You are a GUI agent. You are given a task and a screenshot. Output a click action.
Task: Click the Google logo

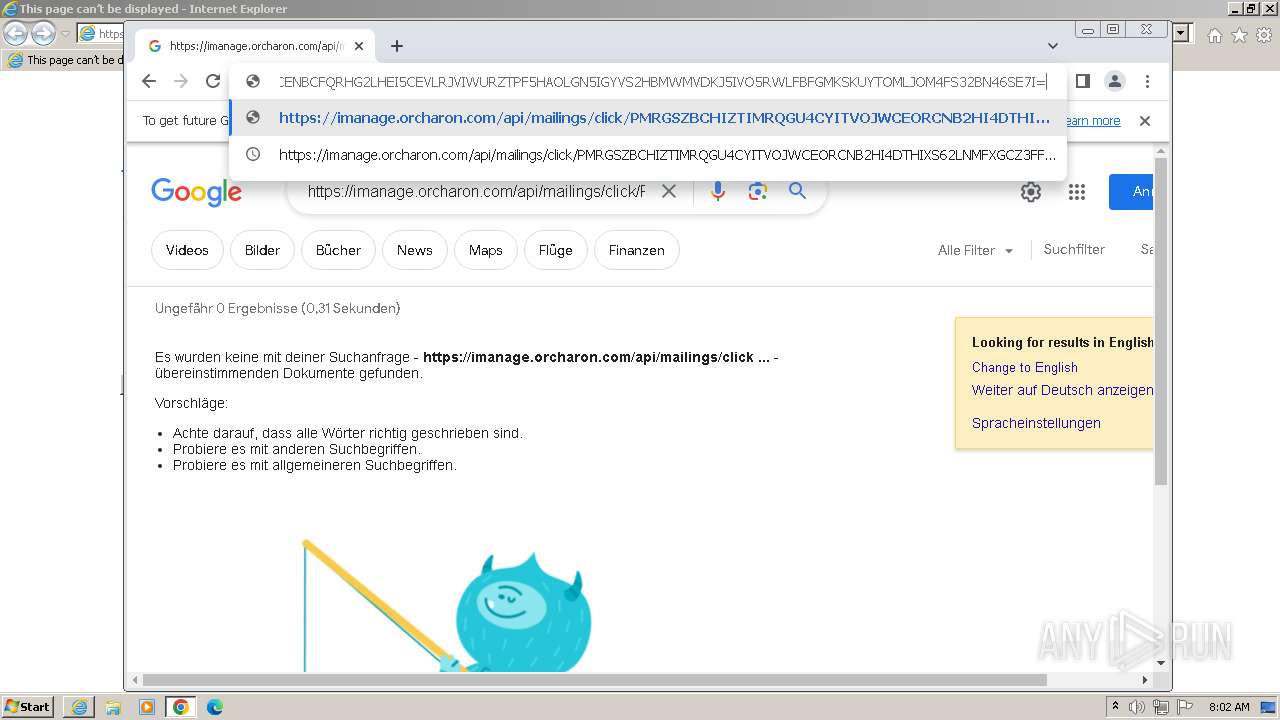point(196,191)
